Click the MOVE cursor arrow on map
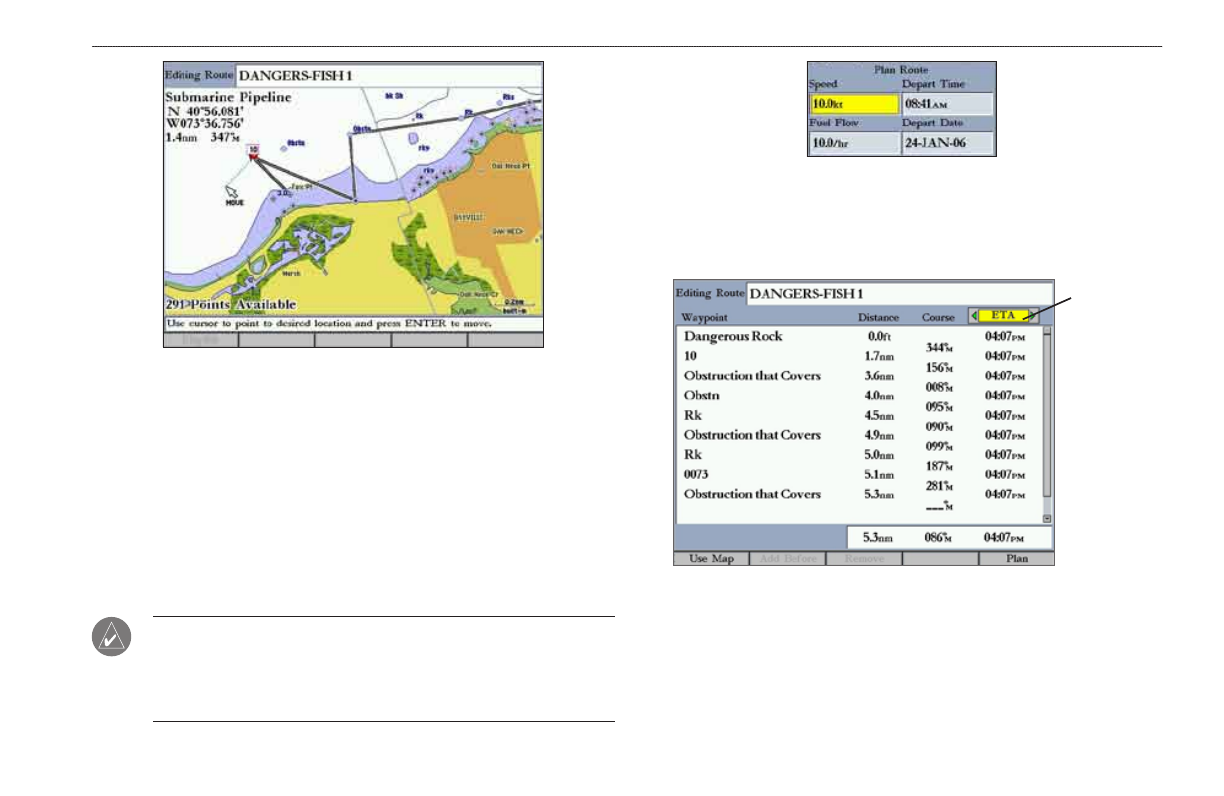 (232, 190)
